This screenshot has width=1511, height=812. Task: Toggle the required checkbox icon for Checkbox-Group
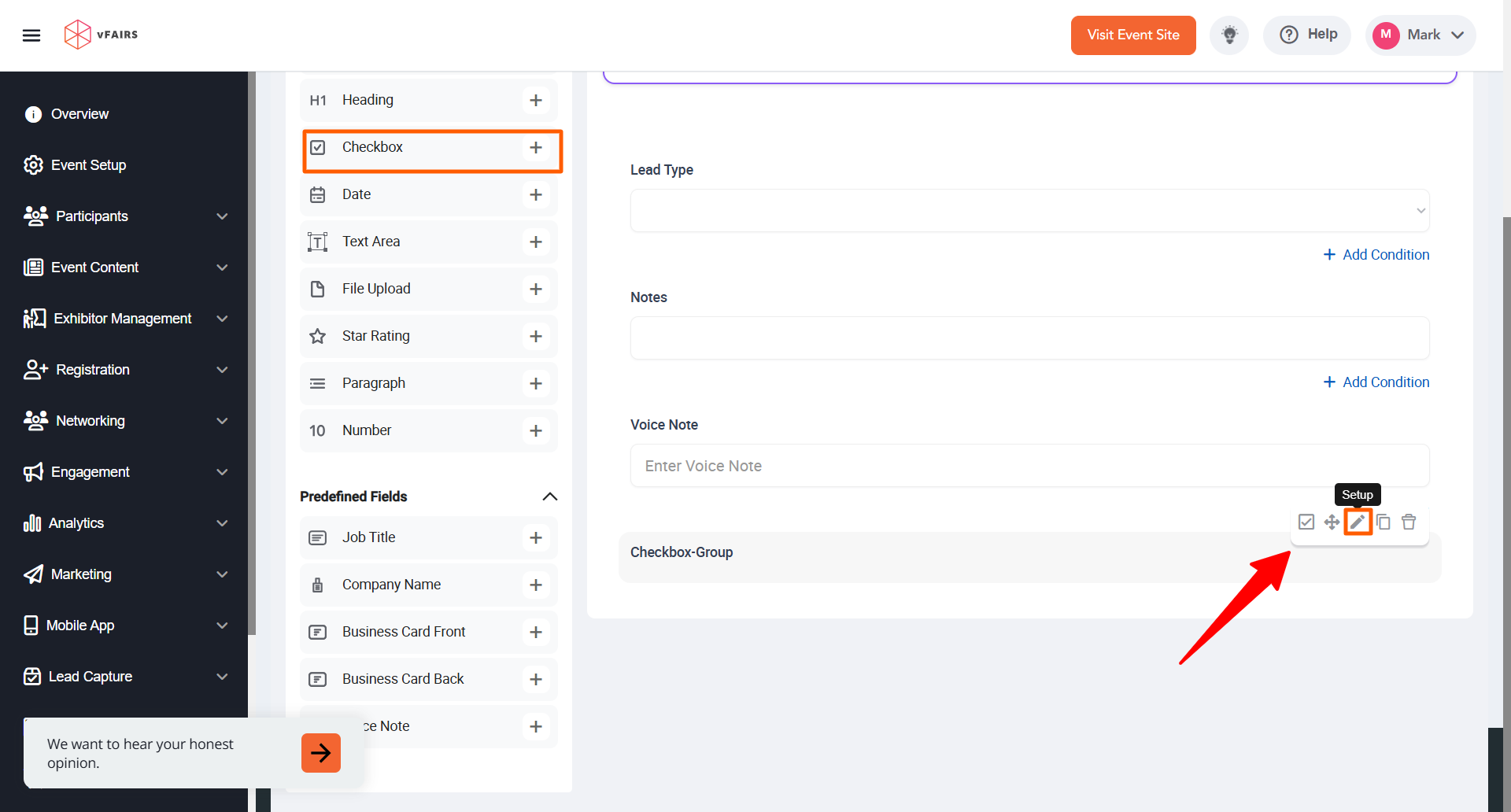(1306, 522)
